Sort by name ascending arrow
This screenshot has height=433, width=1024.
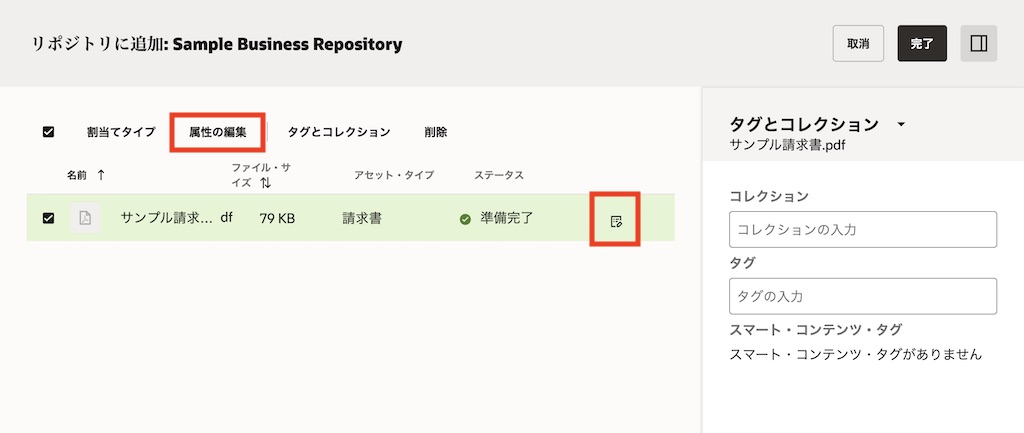[x=101, y=175]
